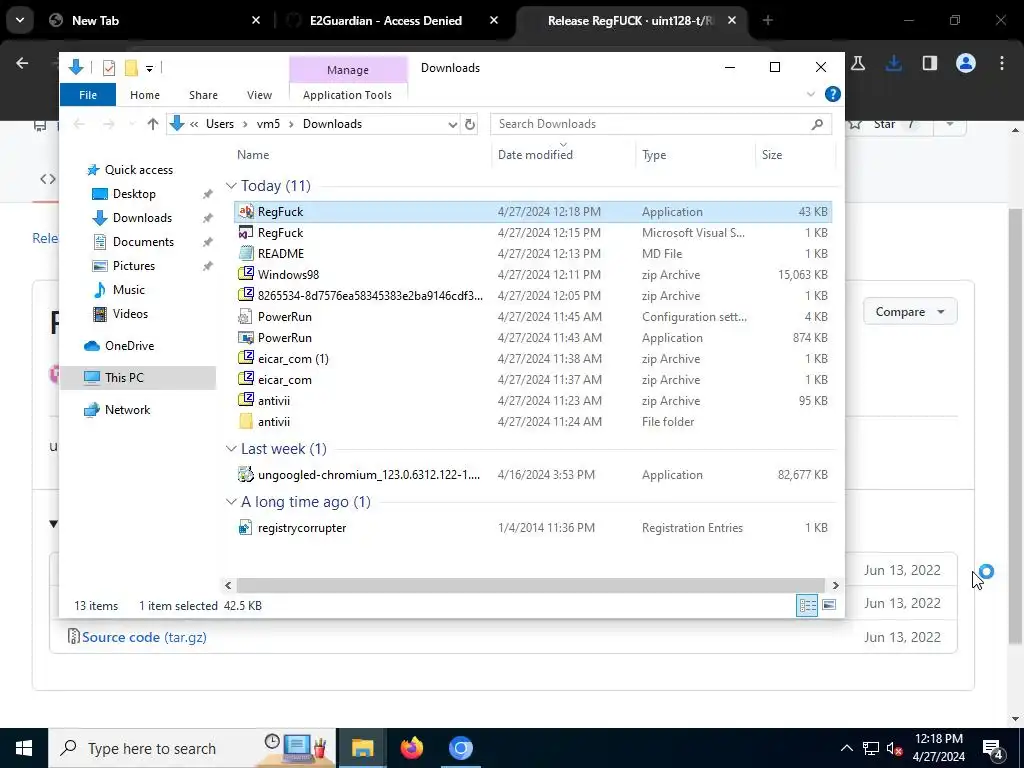Select the Windows98 zip archive
Image resolution: width=1024 pixels, height=768 pixels.
tap(532, 275)
